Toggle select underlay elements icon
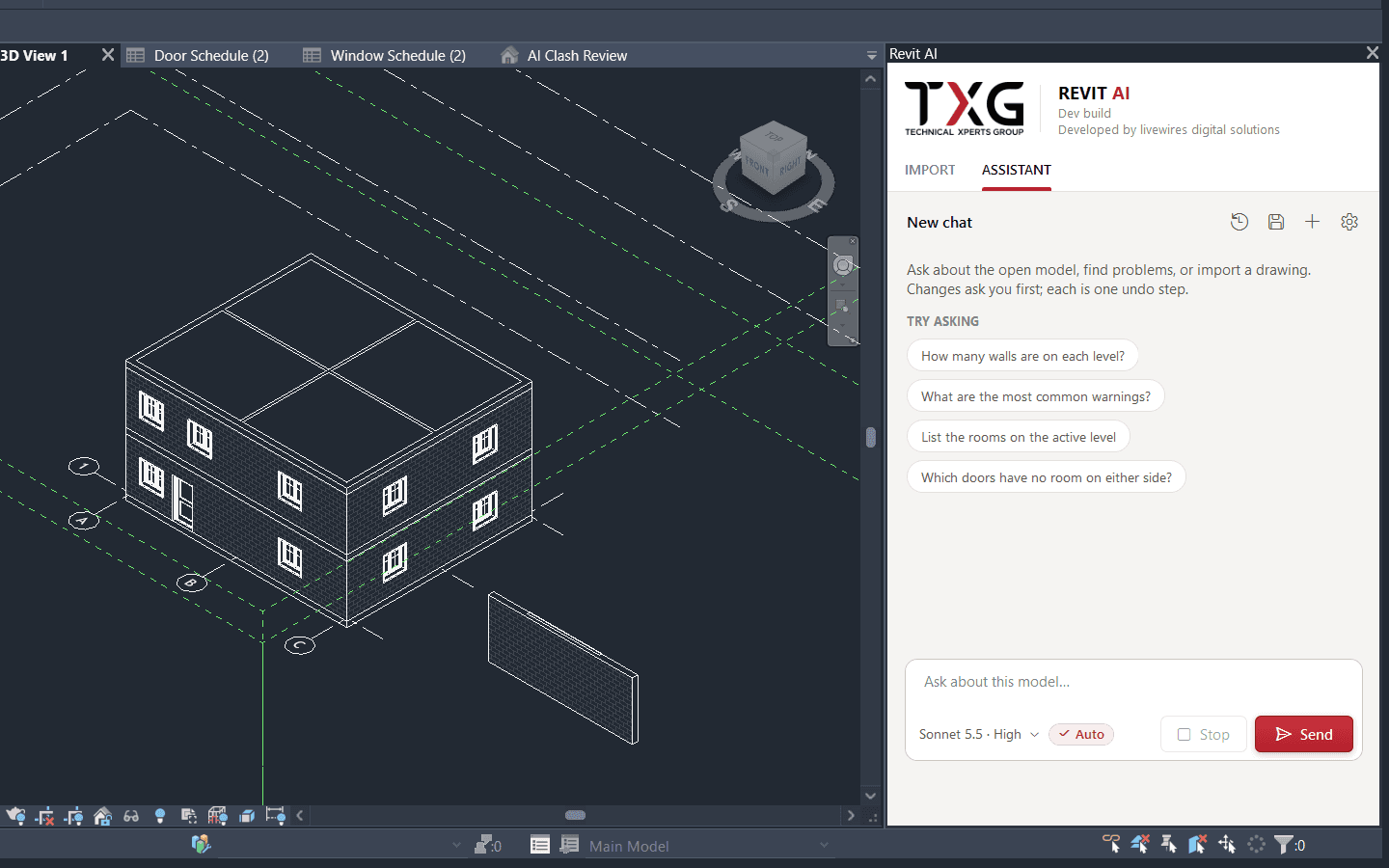The image size is (1389, 868). (1140, 845)
